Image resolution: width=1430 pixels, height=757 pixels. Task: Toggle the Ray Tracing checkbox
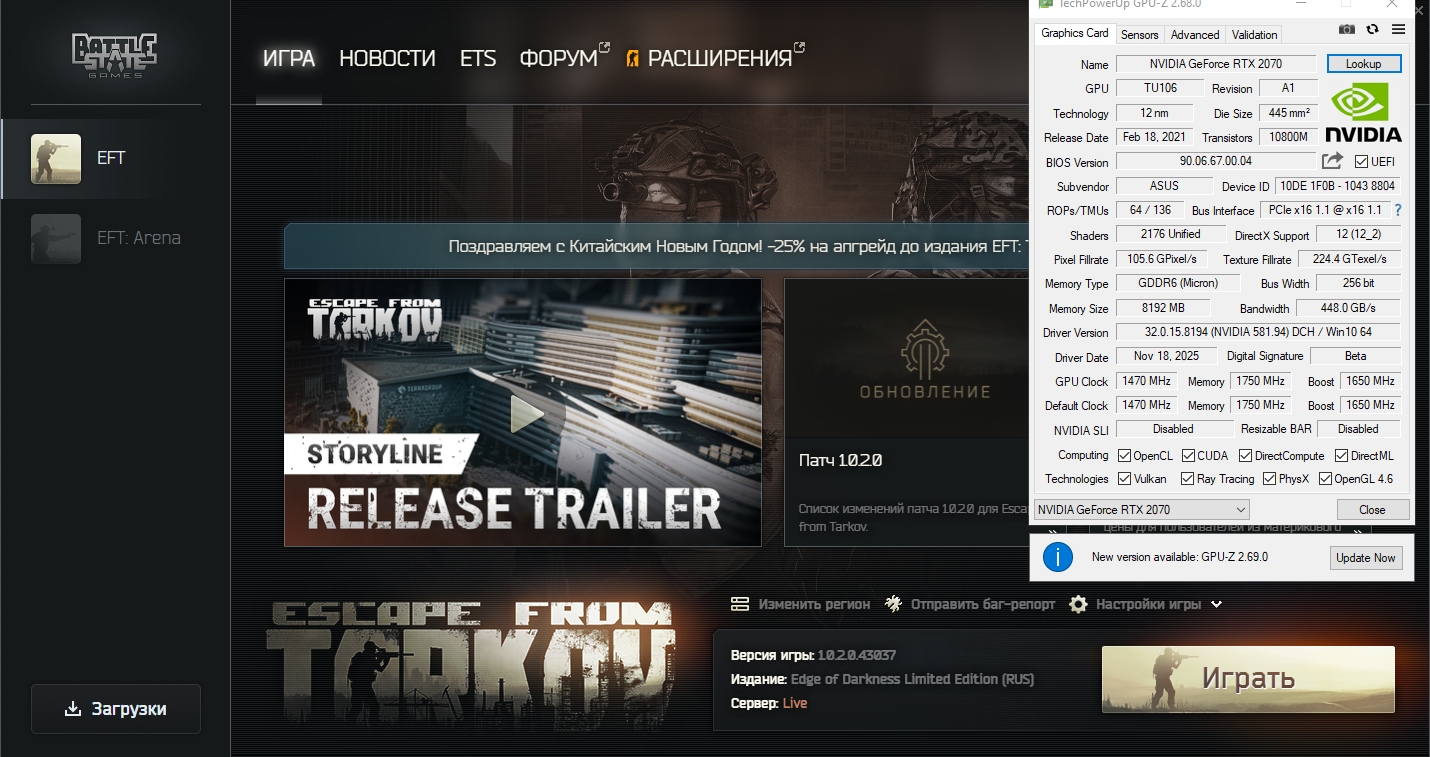1186,479
